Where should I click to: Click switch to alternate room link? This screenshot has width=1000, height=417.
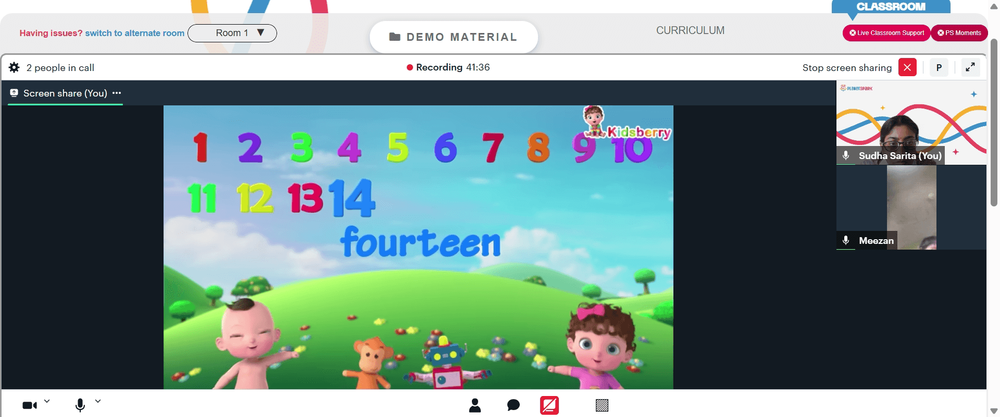[135, 33]
